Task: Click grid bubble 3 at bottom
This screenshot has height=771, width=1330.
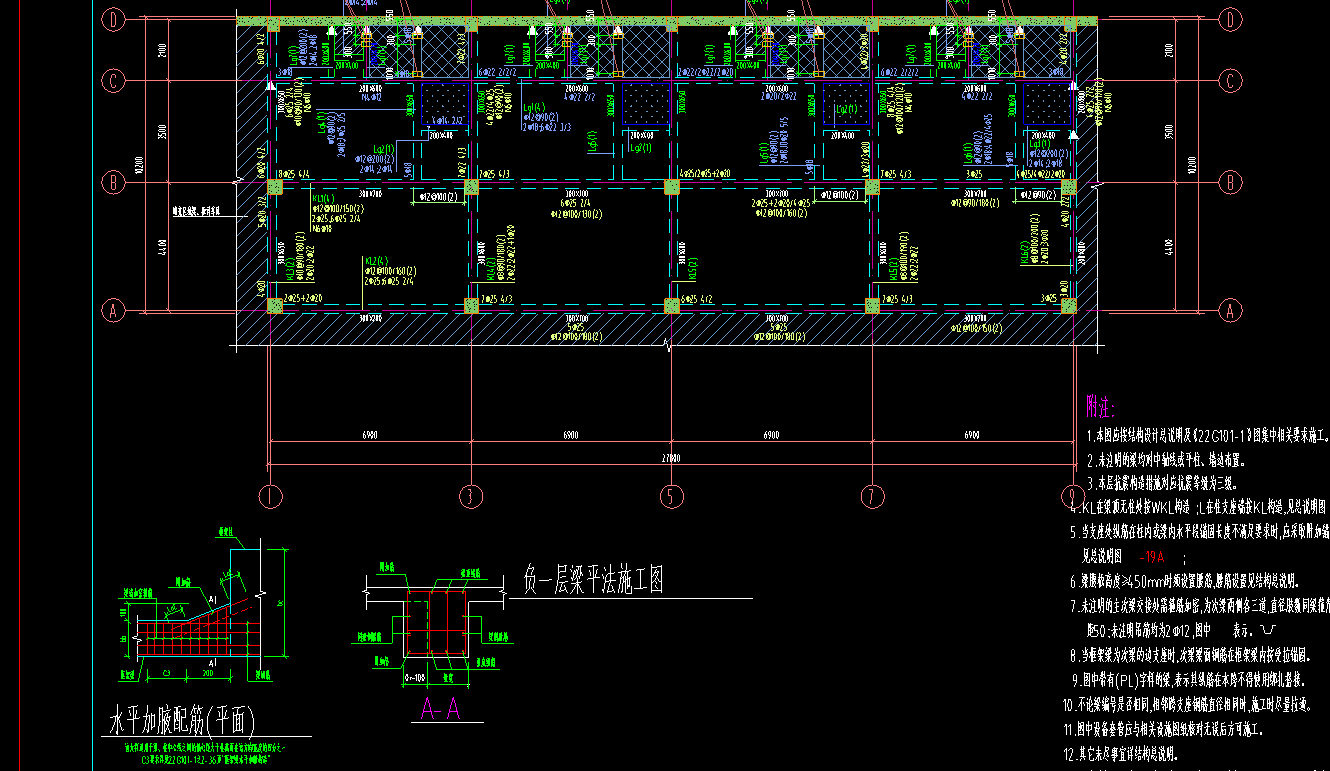Action: click(470, 496)
